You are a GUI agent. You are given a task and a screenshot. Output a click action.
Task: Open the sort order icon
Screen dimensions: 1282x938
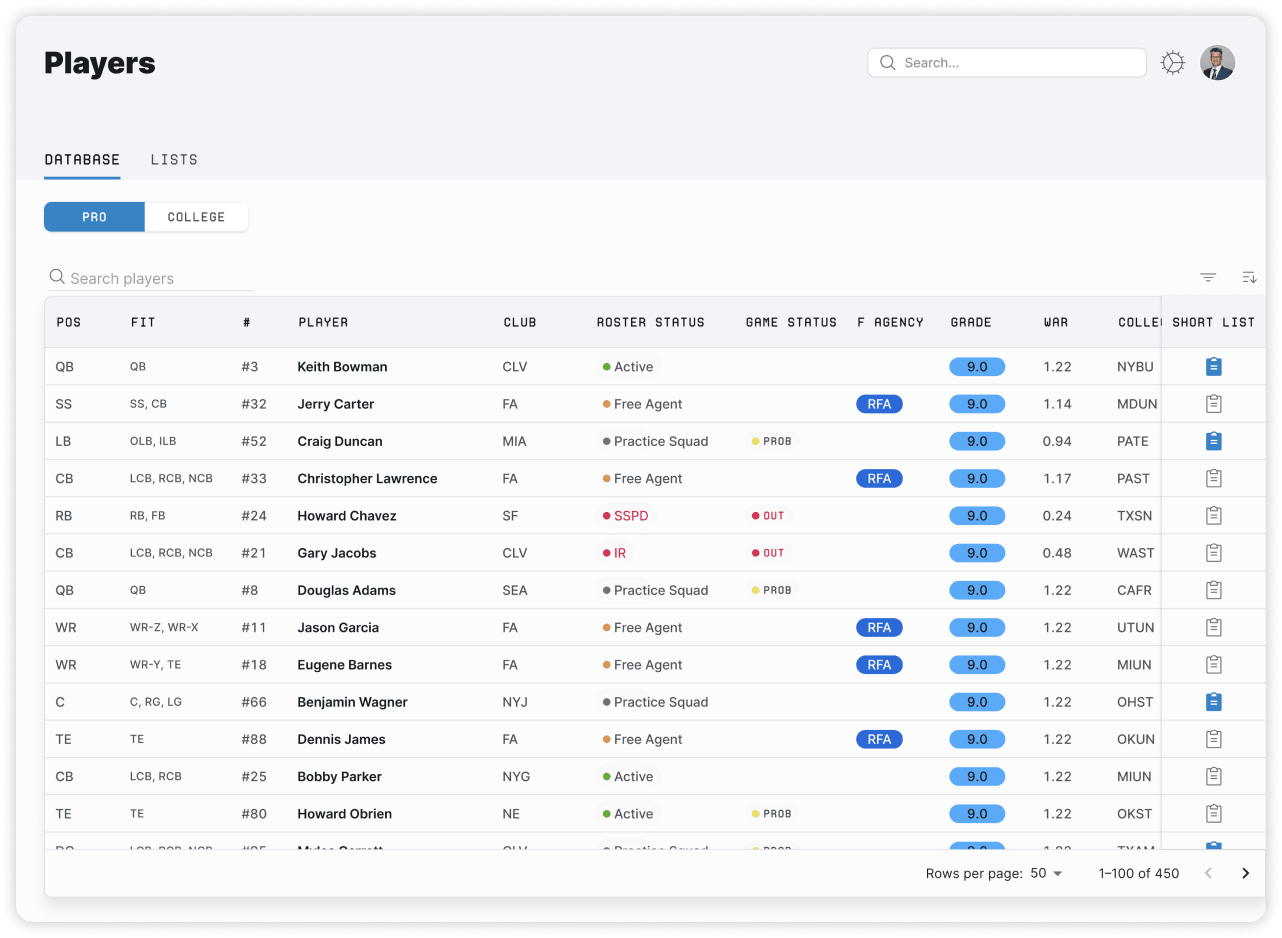[x=1249, y=277]
